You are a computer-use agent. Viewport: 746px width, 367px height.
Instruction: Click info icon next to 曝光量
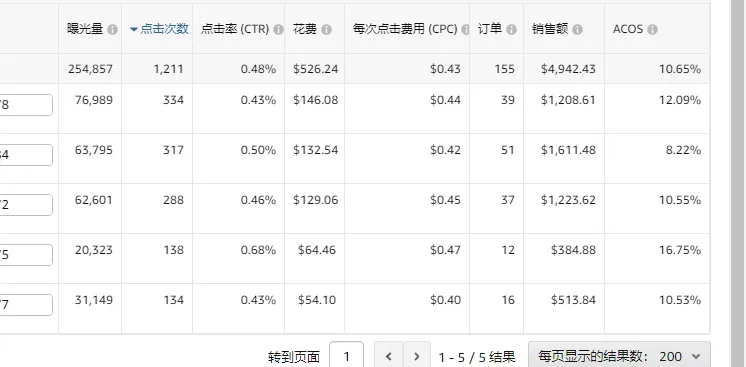112,30
